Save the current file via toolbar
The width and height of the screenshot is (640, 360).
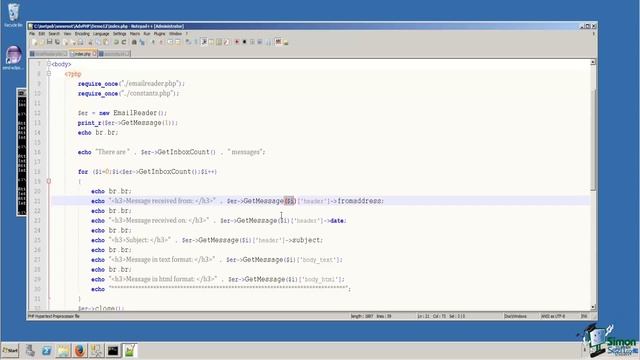49,42
